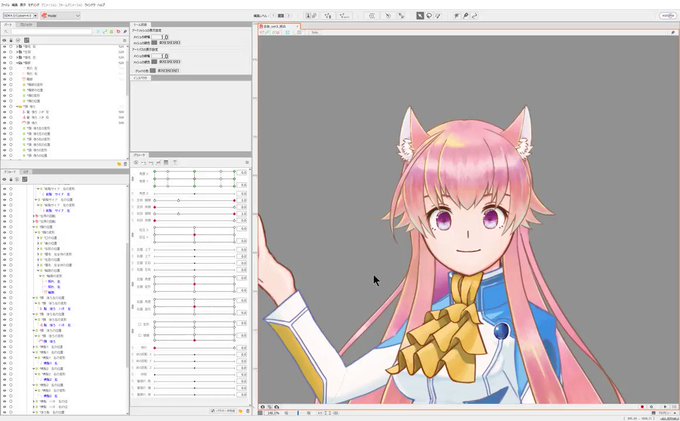The image size is (680, 421).
Task: Open the workspace dropdown at toolbar far left
Action: point(20,16)
